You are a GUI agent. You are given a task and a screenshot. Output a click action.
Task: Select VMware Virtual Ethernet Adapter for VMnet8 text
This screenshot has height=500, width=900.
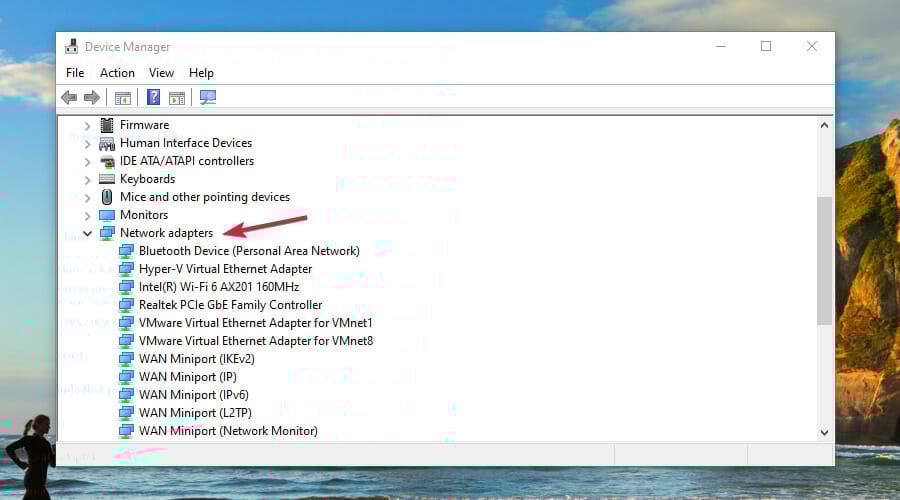tap(255, 341)
